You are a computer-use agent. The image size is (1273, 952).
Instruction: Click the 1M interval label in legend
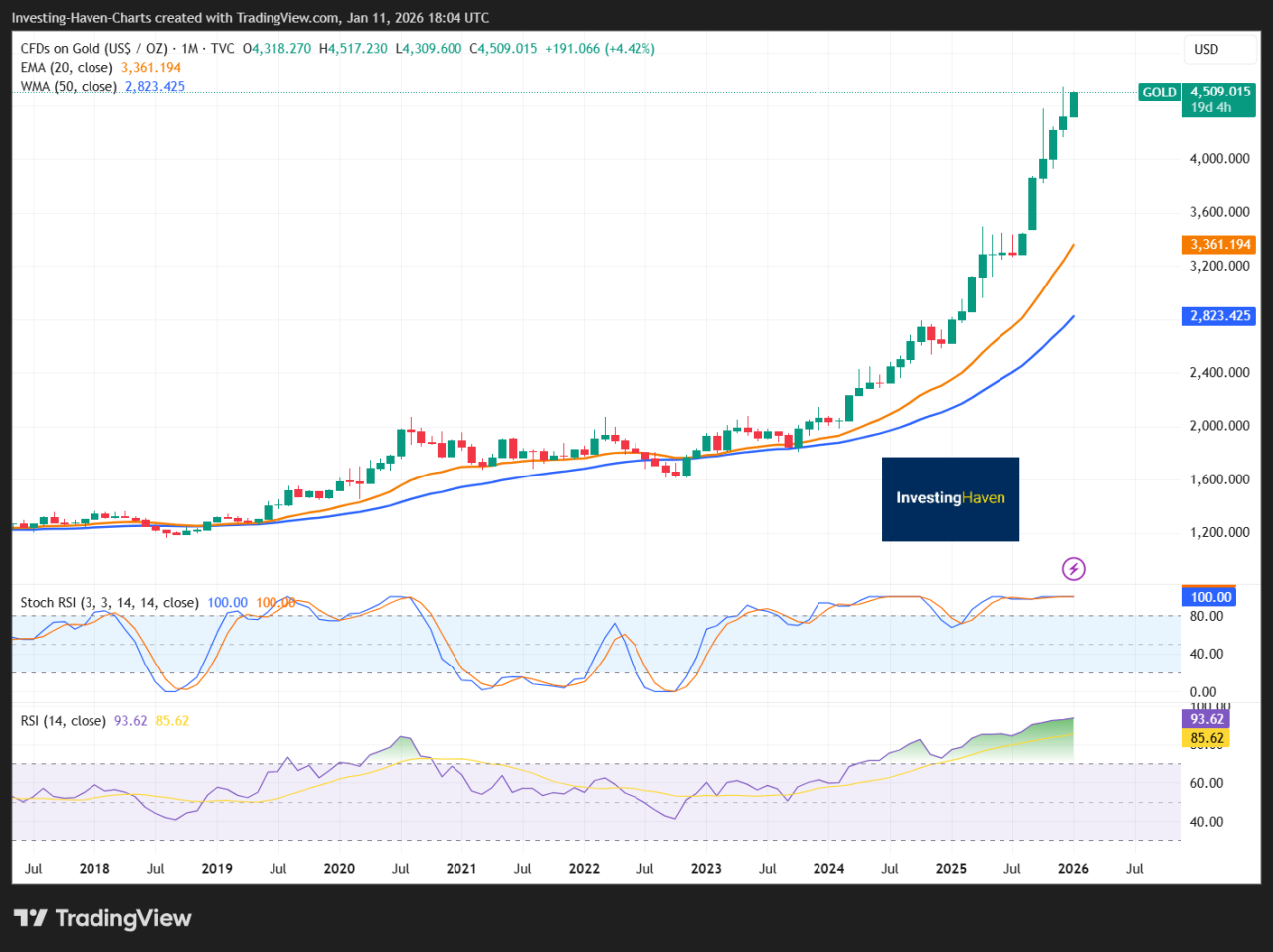coord(189,49)
